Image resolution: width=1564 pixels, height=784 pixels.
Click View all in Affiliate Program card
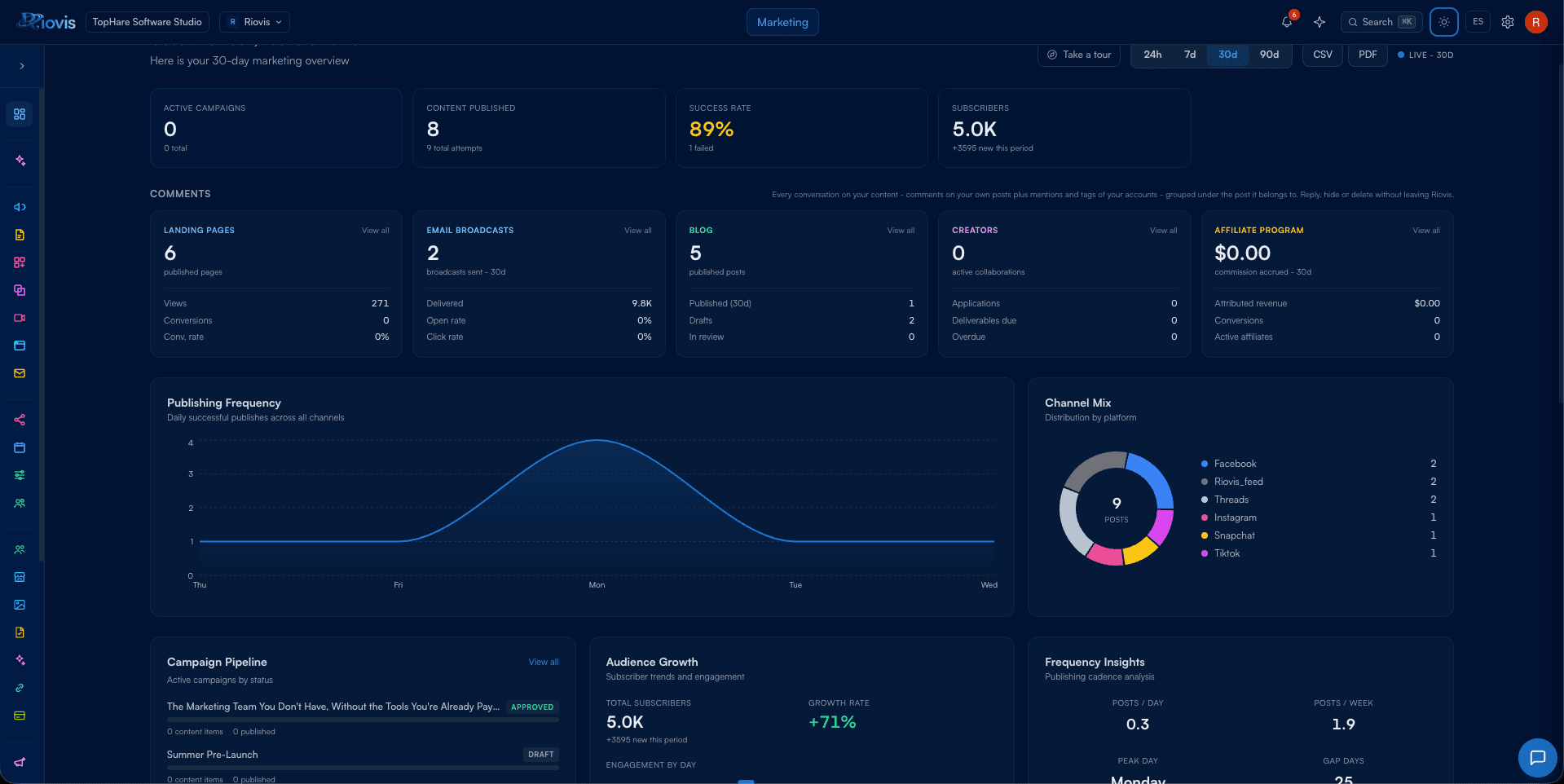(x=1426, y=231)
